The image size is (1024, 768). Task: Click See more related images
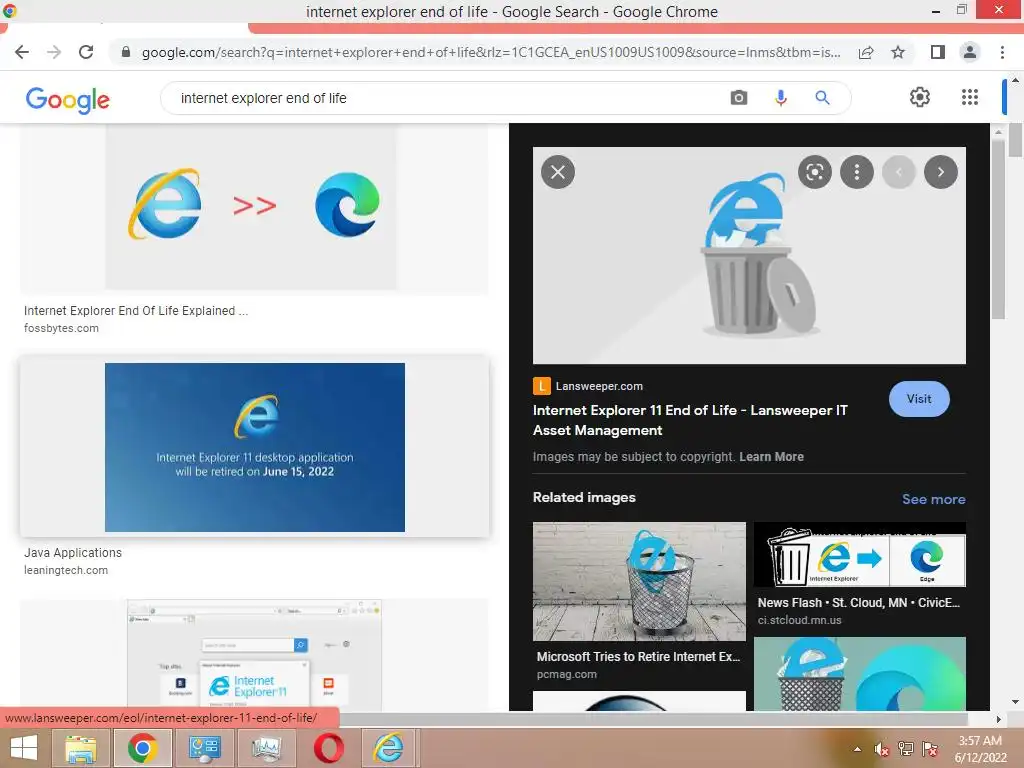pyautogui.click(x=933, y=500)
